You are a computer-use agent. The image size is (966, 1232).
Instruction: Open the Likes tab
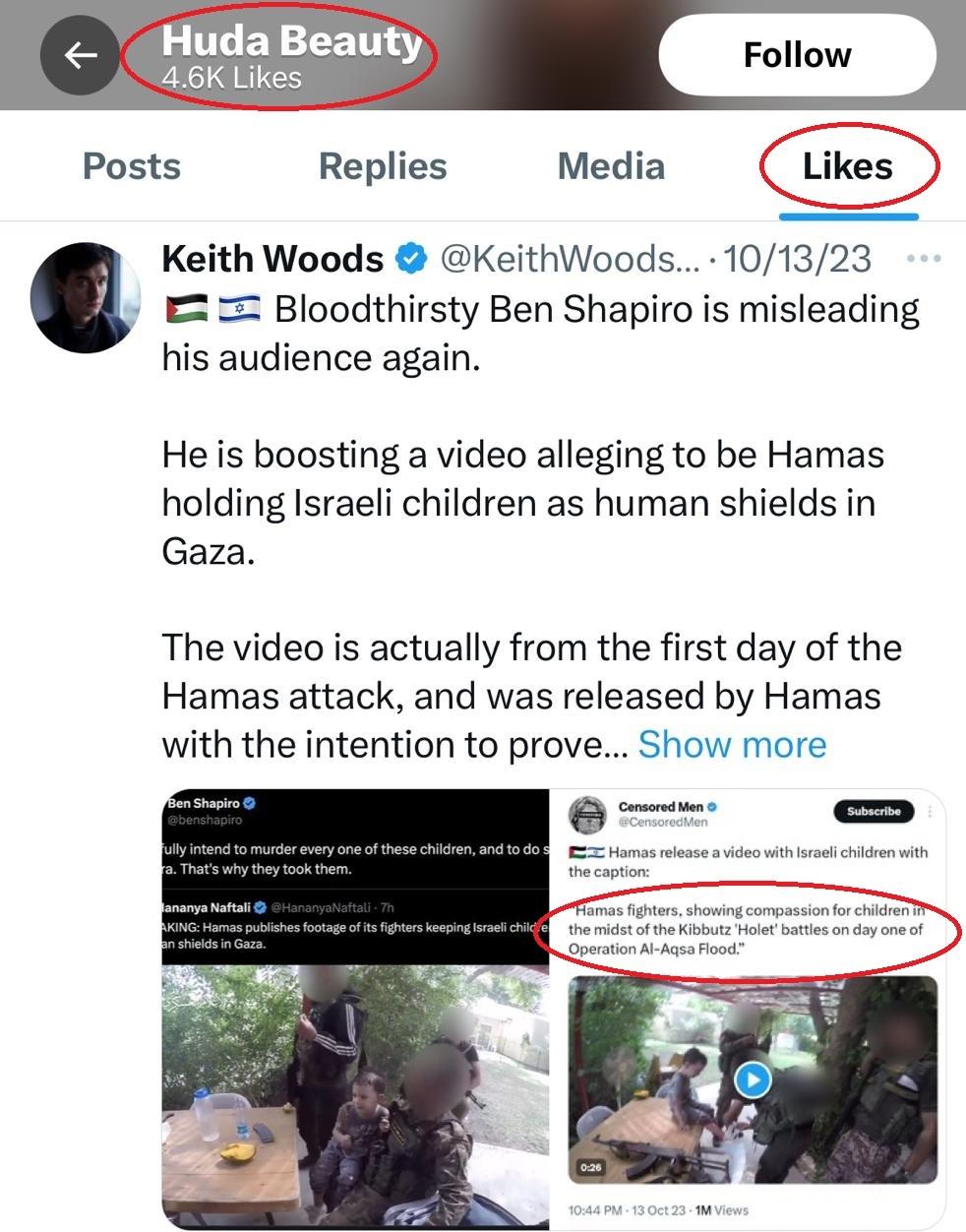pos(847,166)
